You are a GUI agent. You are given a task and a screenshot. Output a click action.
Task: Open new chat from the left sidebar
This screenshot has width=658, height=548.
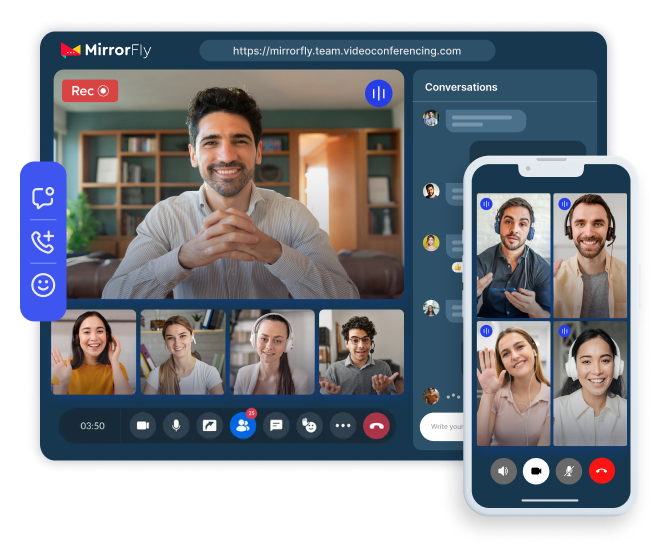click(x=43, y=198)
